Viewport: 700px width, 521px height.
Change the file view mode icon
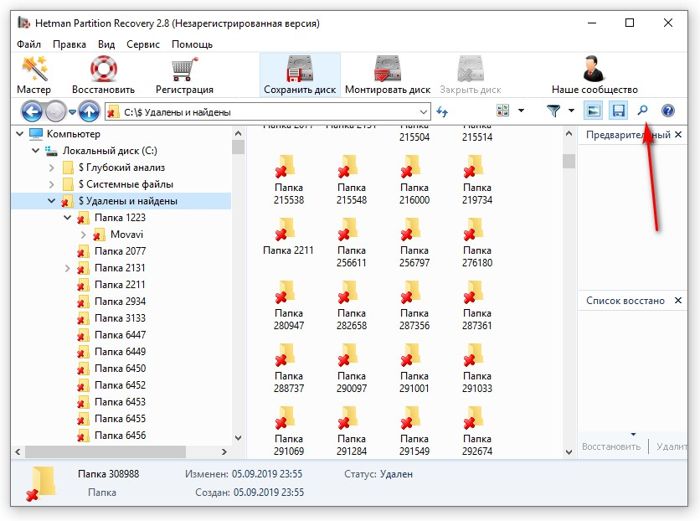[503, 110]
